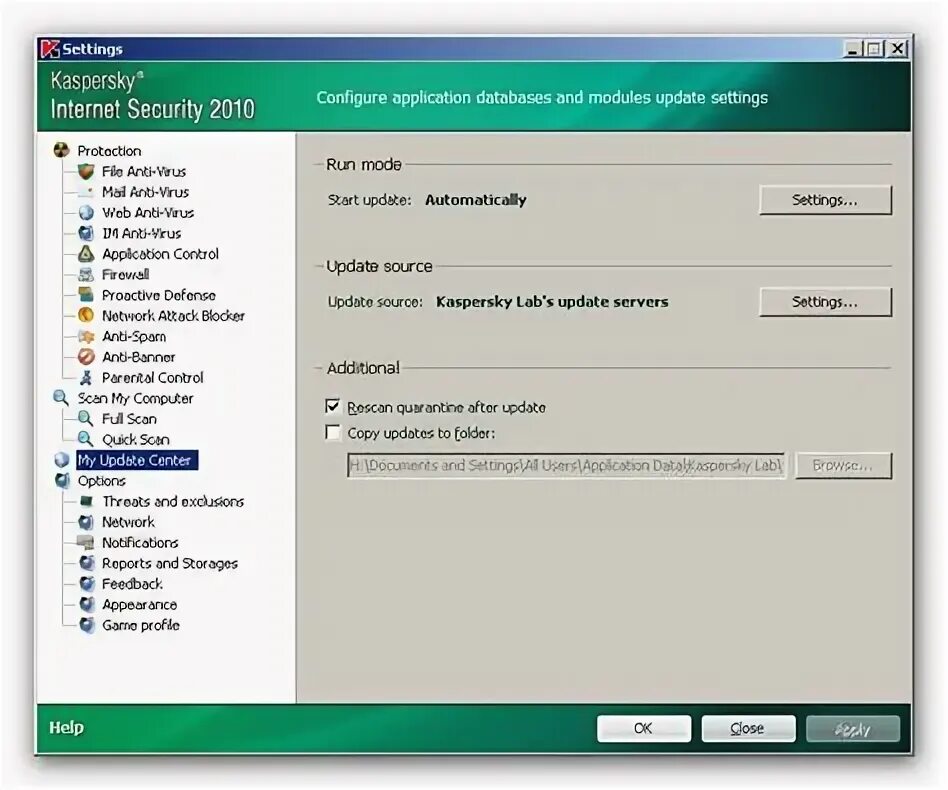Close the Settings window with X

(898, 49)
